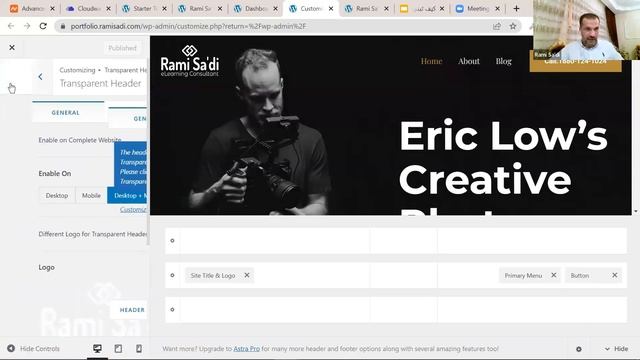Open settings for top header builder row
This screenshot has width=640, height=360.
coord(172,241)
